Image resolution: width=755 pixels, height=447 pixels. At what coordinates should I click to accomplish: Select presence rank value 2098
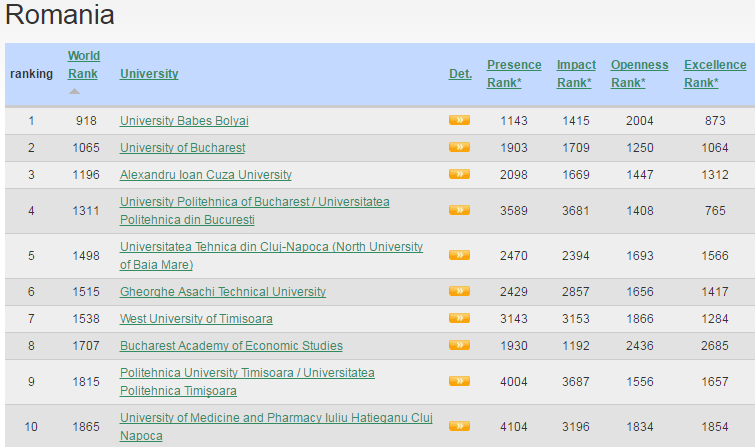click(514, 174)
